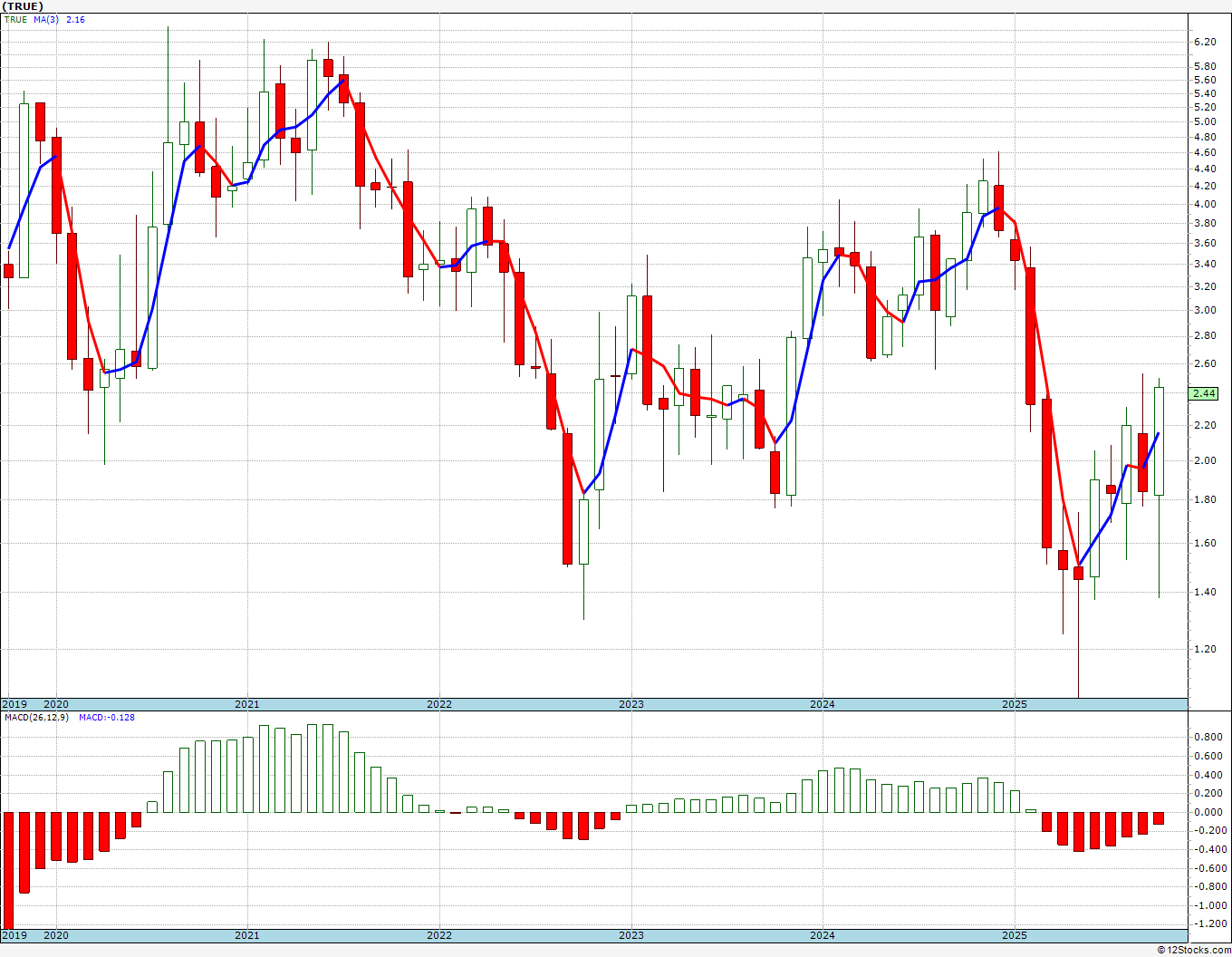Click the 1.60 price axis label
The image size is (1232, 957).
1205,543
